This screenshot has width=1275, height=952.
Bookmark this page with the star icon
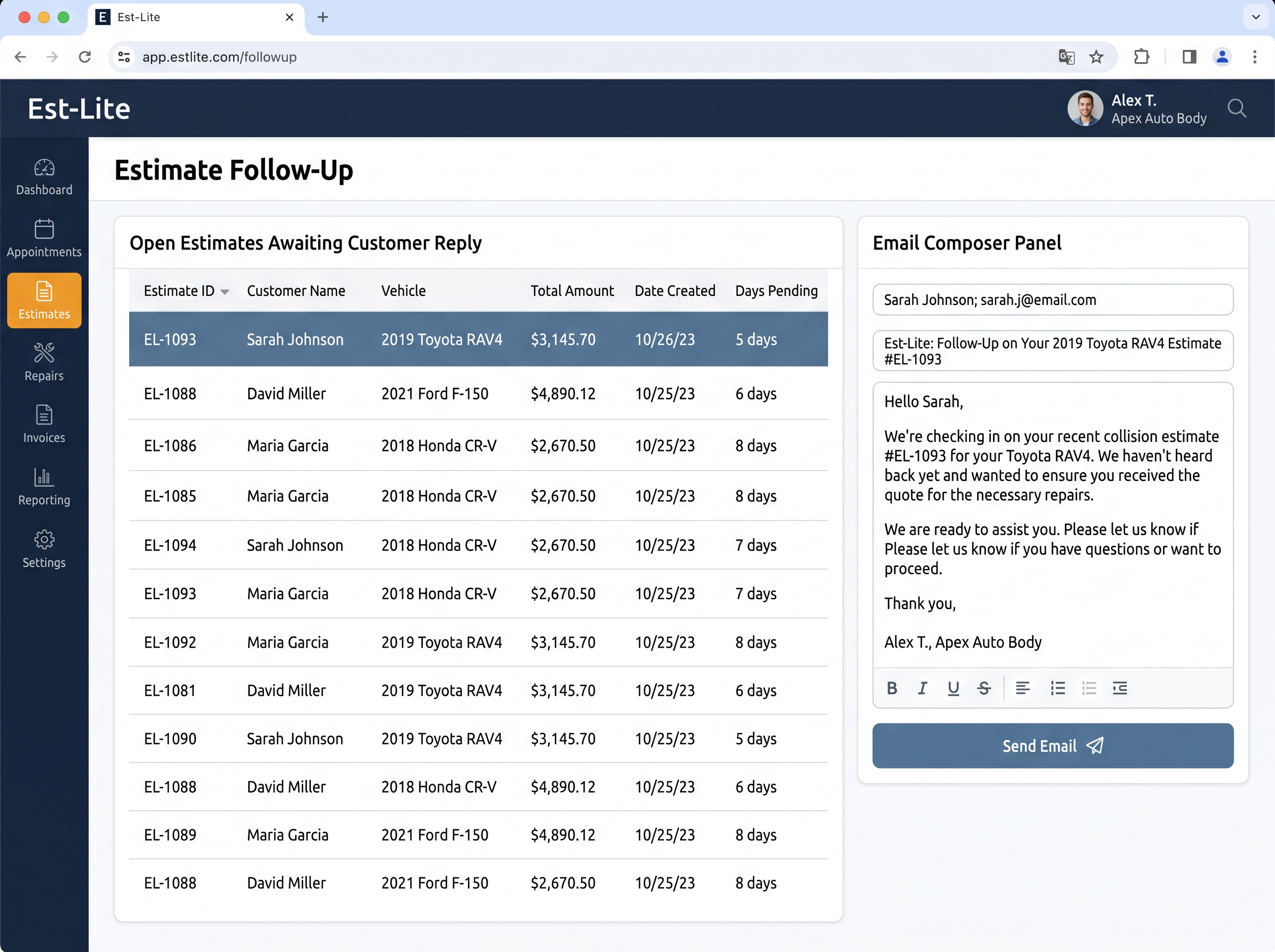pos(1096,57)
